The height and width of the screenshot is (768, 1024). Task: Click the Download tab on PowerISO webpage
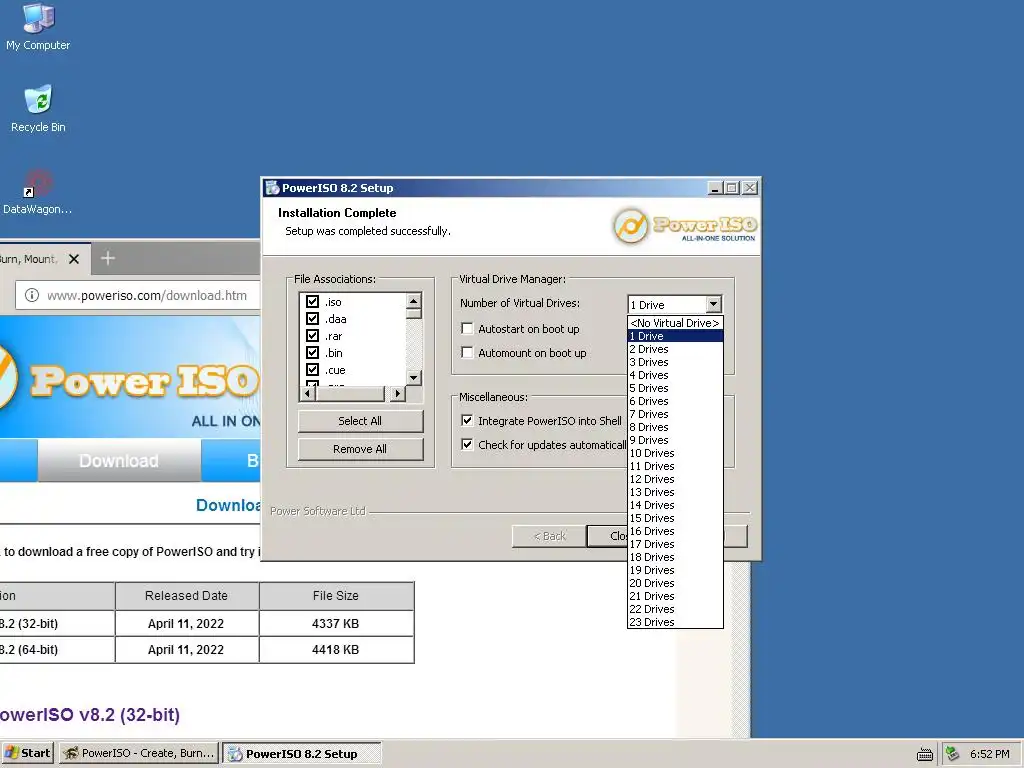(119, 460)
